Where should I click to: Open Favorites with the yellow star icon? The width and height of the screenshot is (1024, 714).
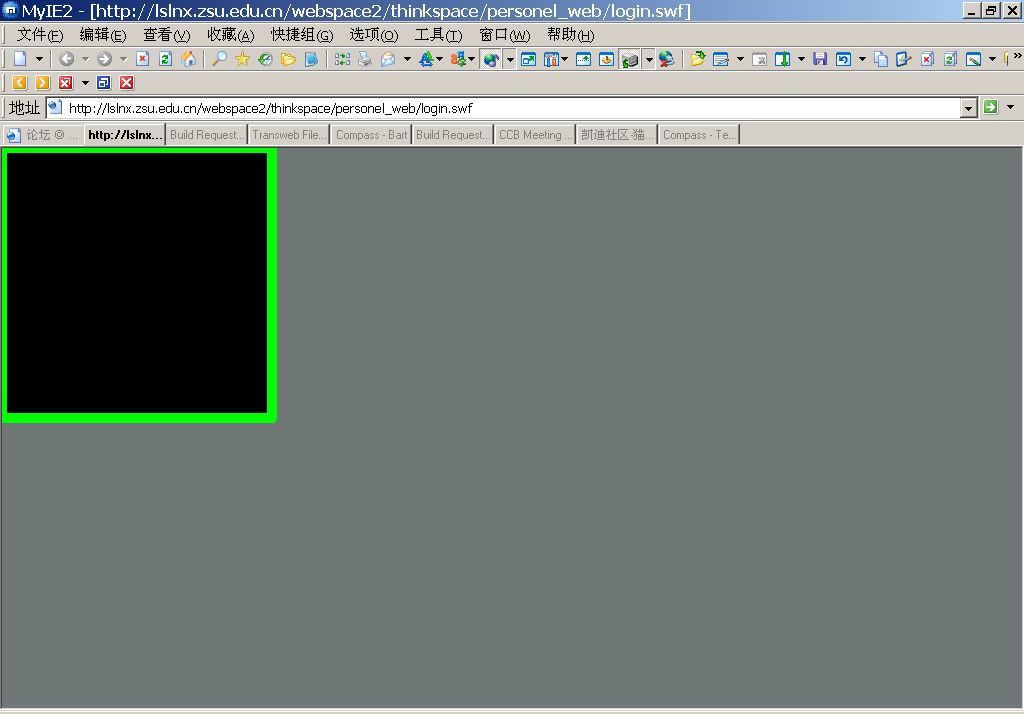(x=242, y=59)
